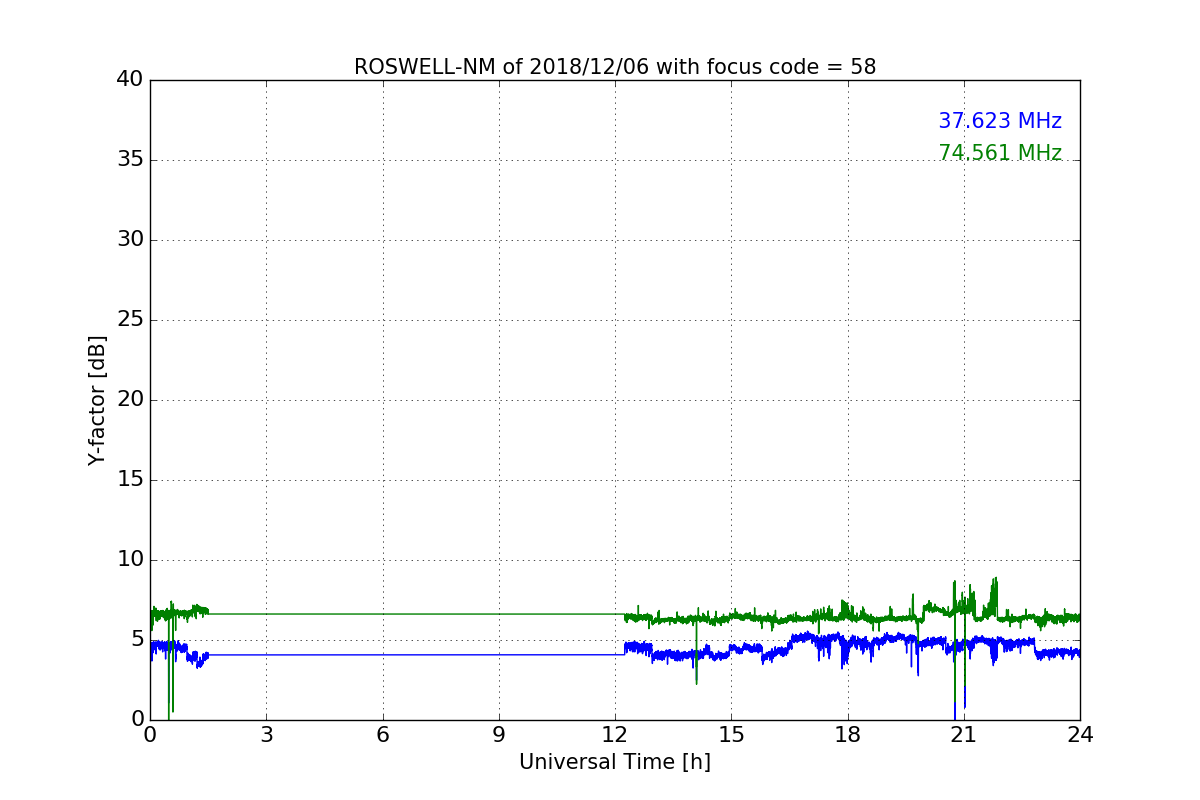Click the x-axis tick label 24

(1080, 735)
